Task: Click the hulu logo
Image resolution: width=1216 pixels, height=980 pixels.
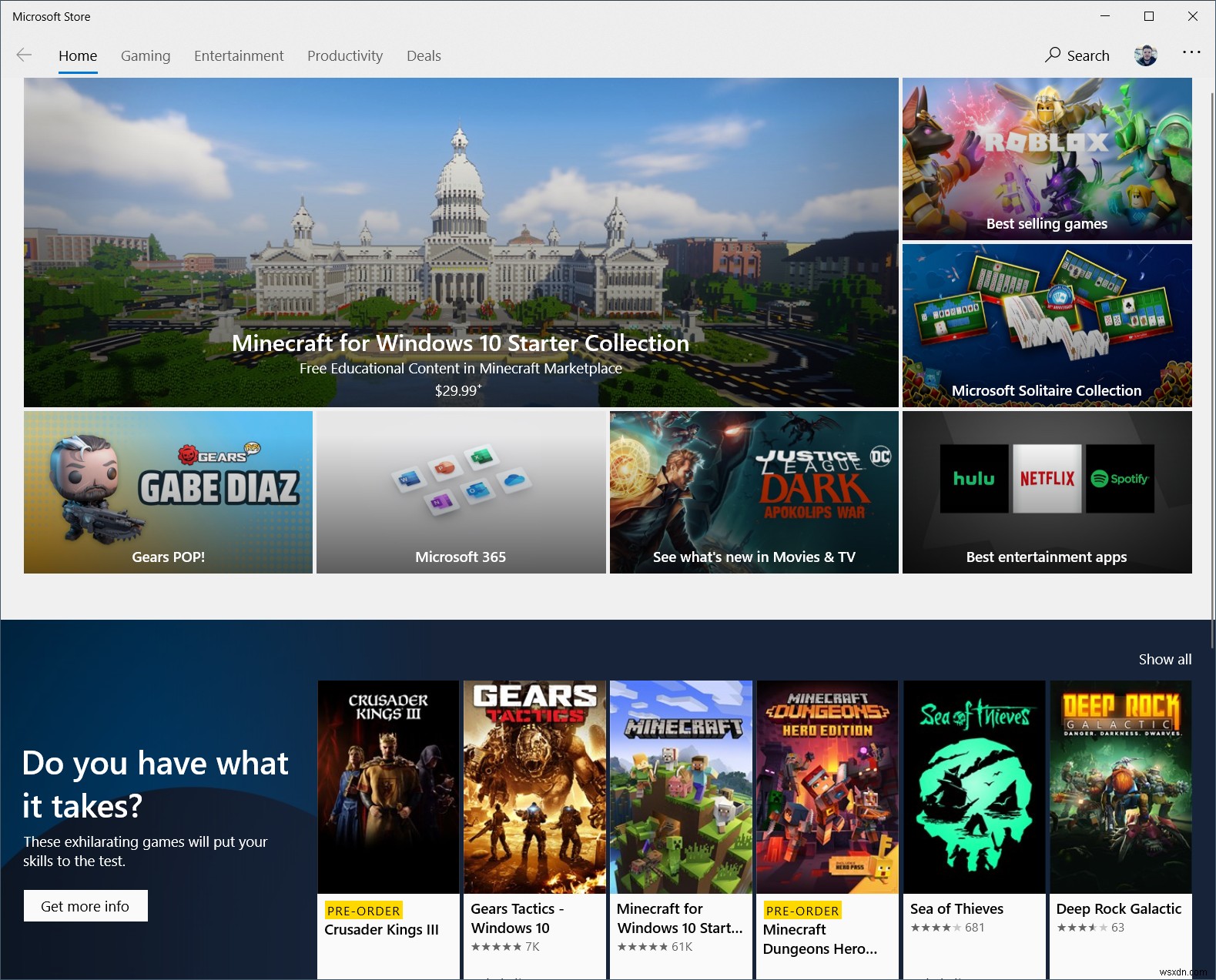Action: point(974,479)
